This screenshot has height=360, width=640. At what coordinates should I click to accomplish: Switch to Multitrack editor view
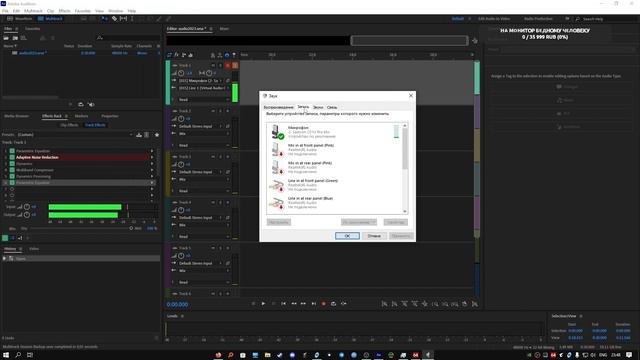point(51,19)
